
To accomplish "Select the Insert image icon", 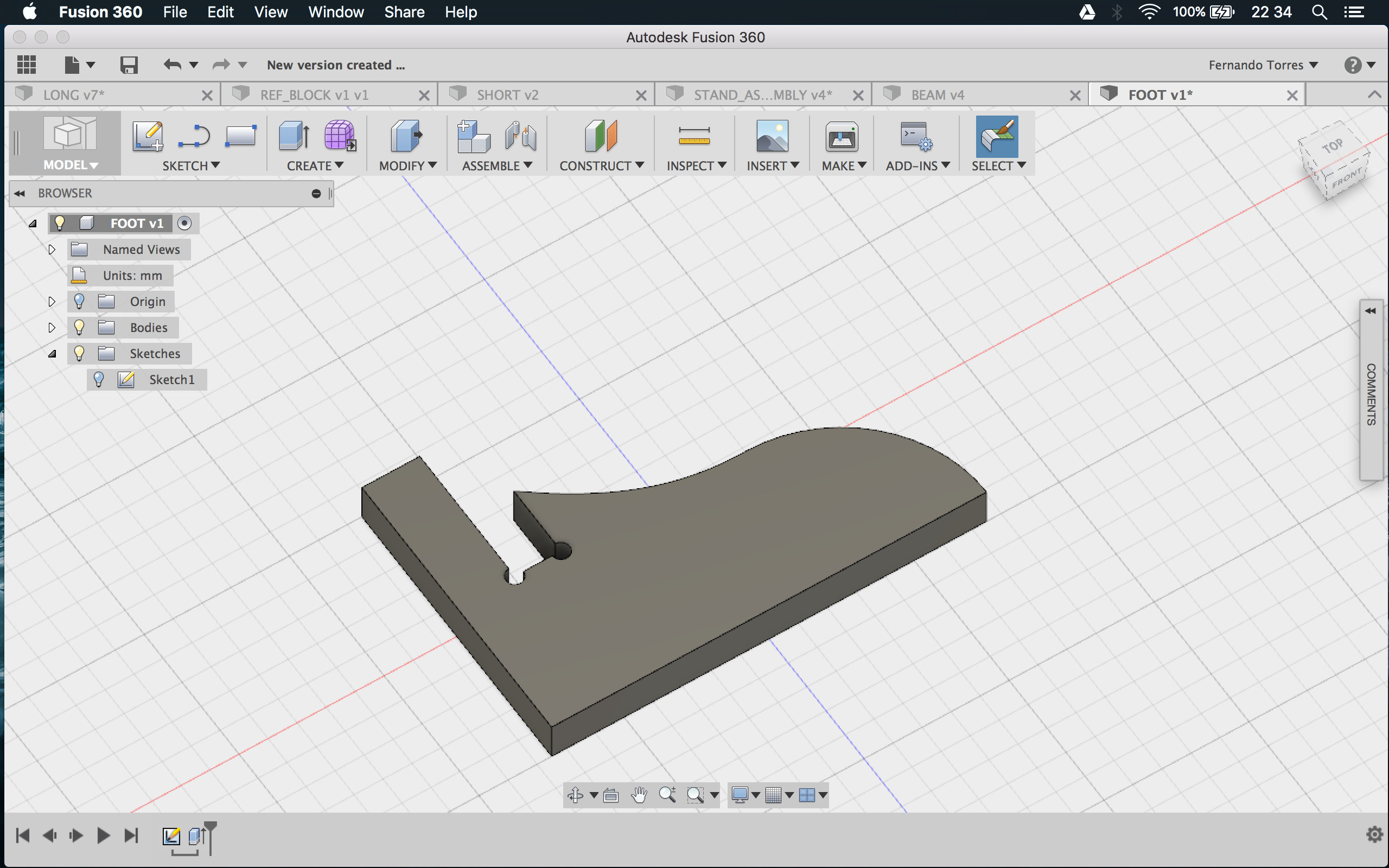I will [x=772, y=137].
